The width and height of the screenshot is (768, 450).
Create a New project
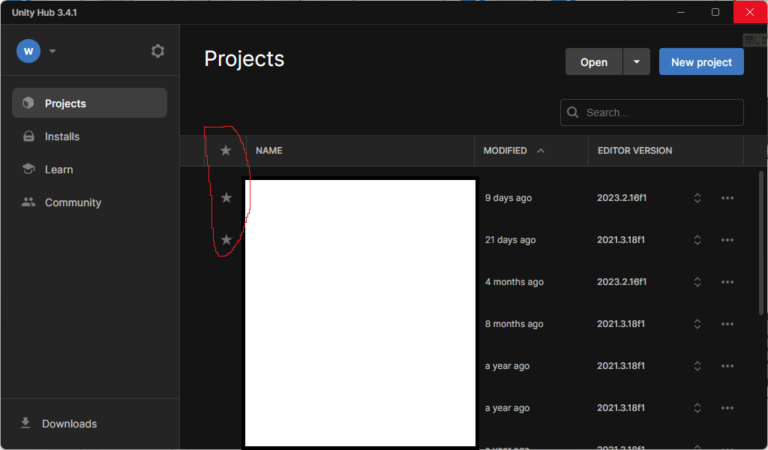point(701,62)
